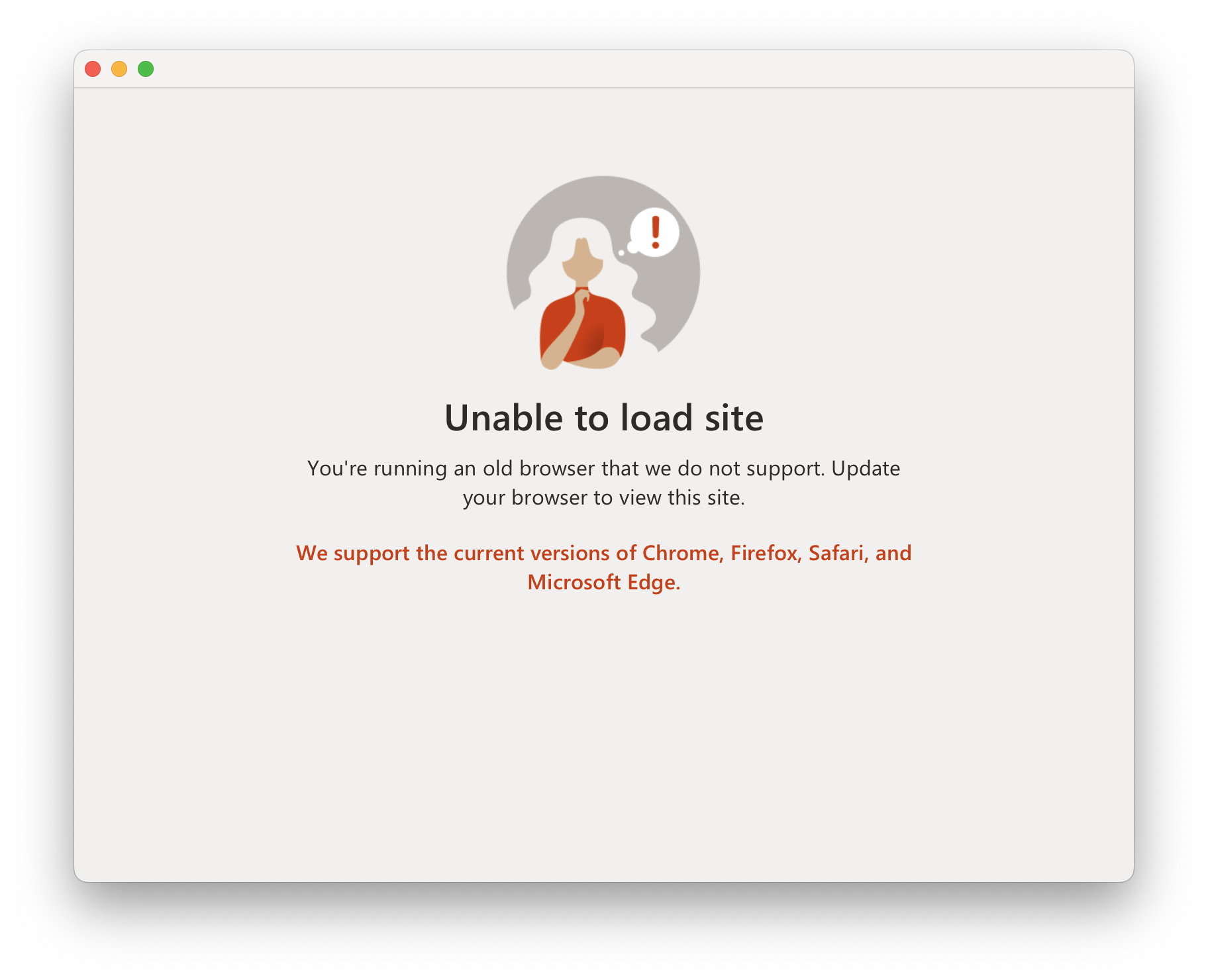Click "your browser to view this site" line
Viewport: 1208px width, 980px height.
pyautogui.click(x=604, y=498)
